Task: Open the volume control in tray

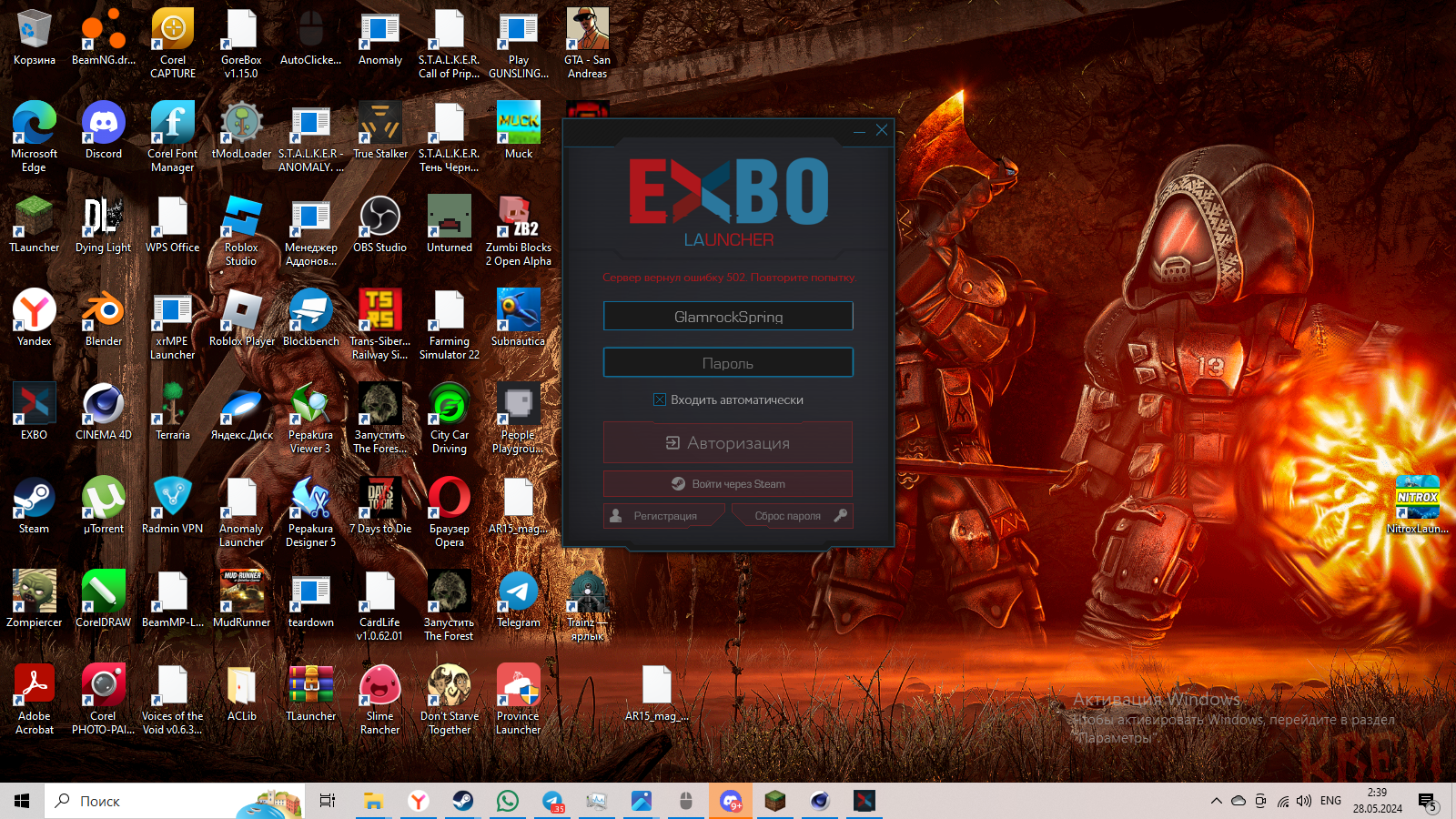Action: pos(1304,801)
